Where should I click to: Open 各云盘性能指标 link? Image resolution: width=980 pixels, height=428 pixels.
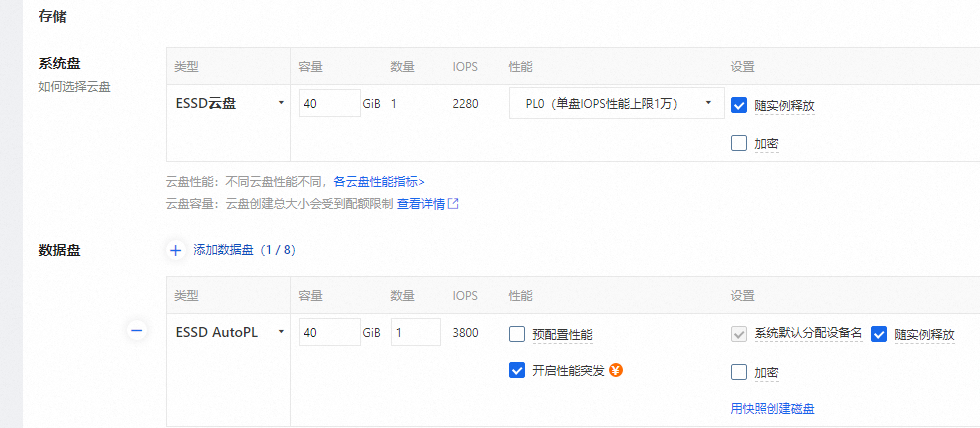tap(378, 182)
